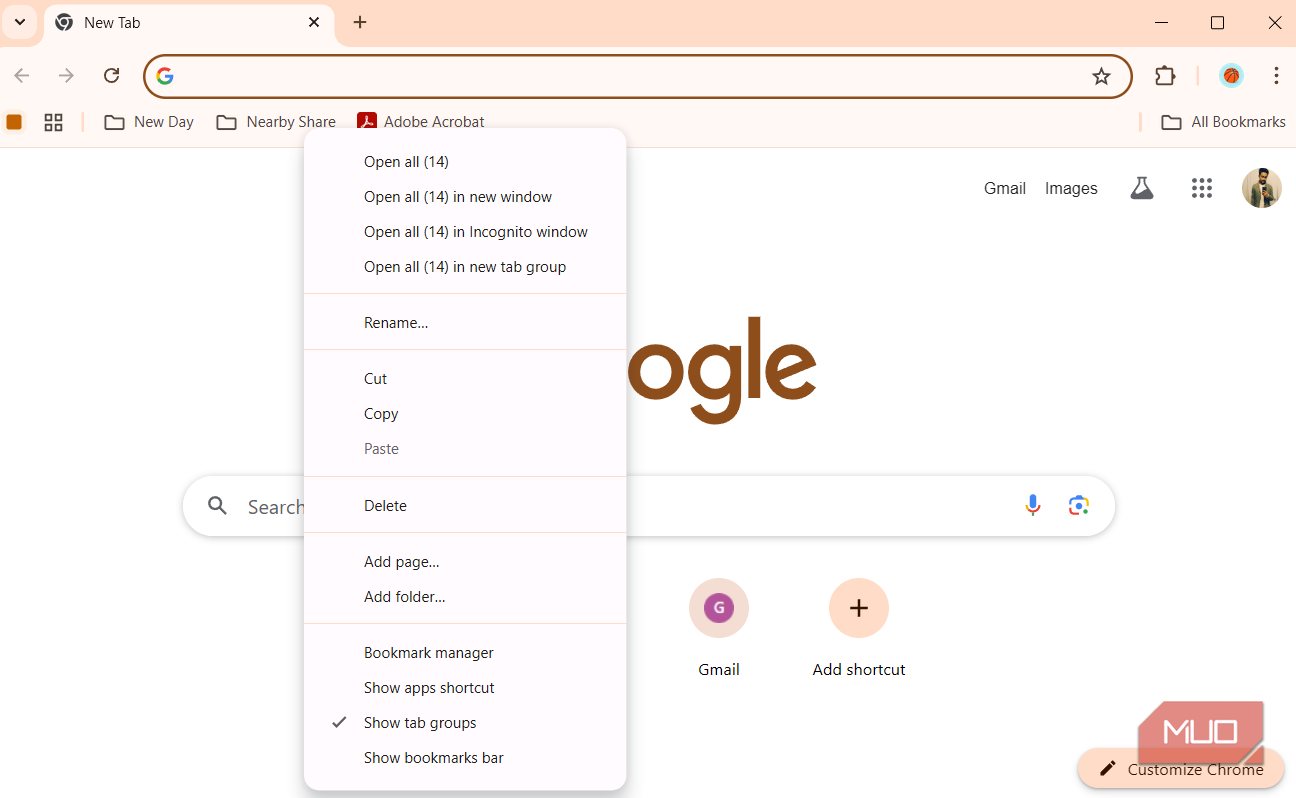Expand the All Bookmarks folder

(1223, 122)
